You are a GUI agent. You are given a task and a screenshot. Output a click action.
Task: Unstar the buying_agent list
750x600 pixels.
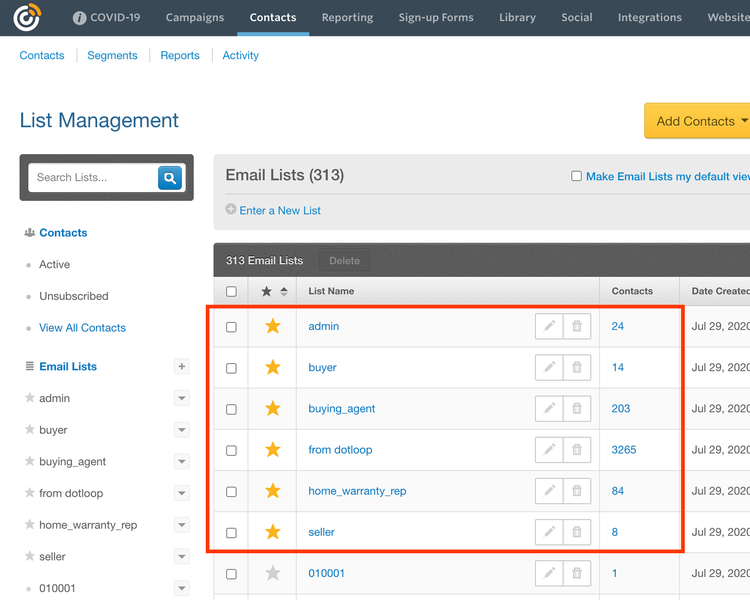pos(272,409)
